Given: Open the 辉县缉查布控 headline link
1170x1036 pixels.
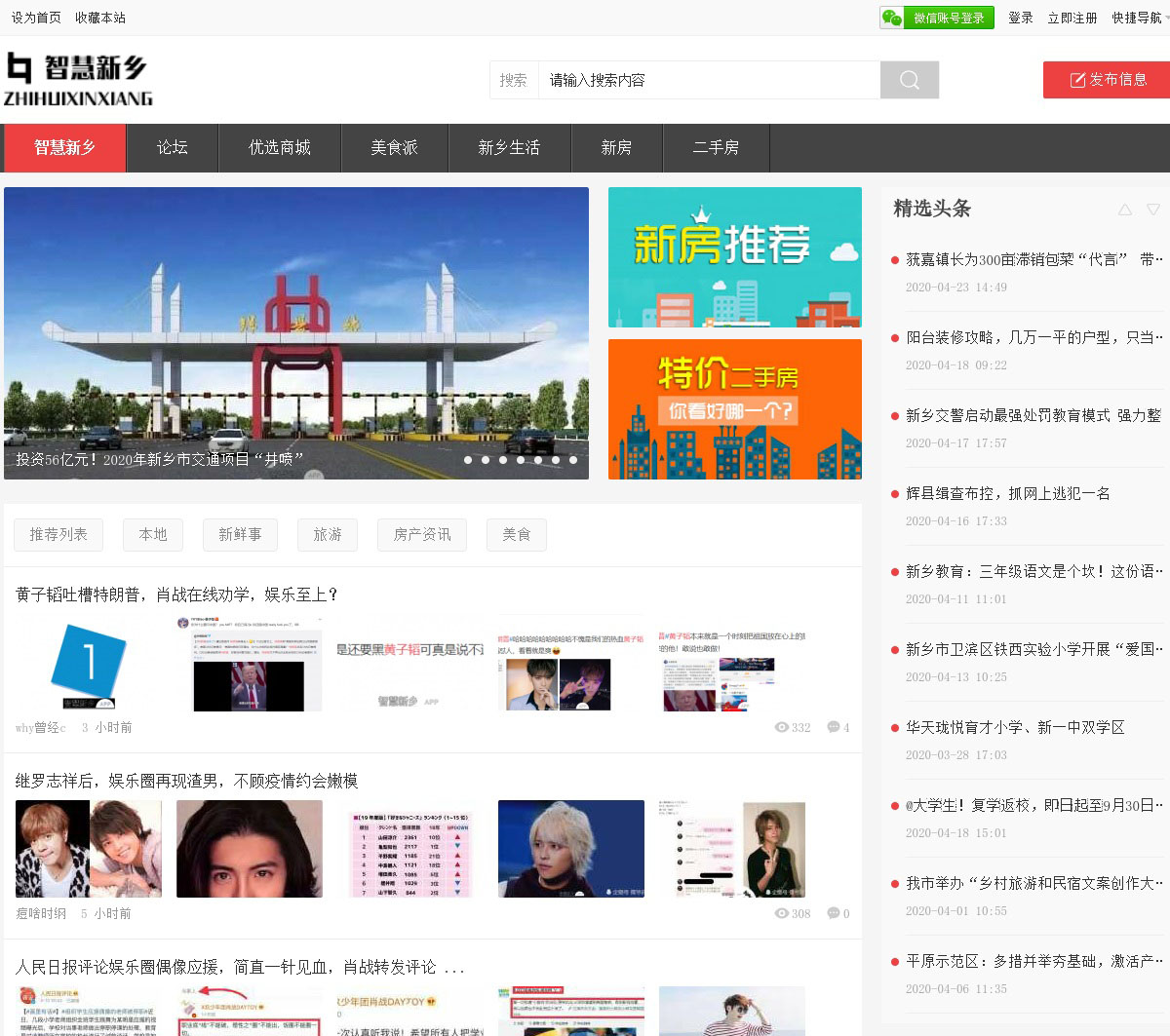Looking at the screenshot, I should [1007, 493].
